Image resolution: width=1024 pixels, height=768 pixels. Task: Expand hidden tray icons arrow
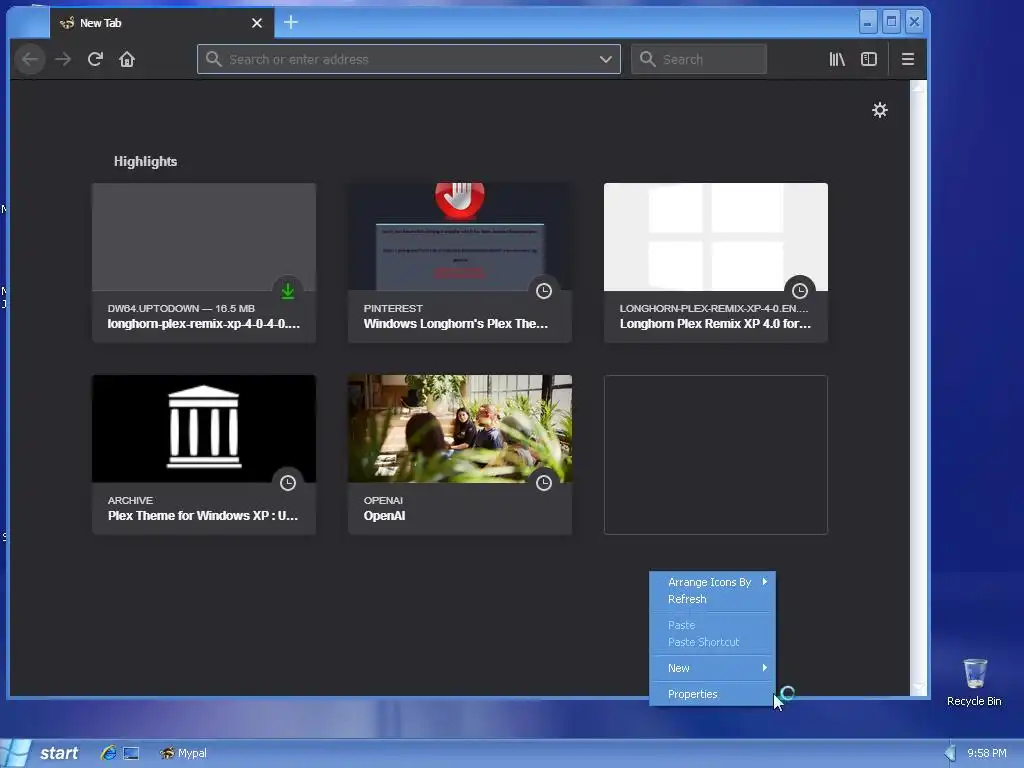coord(950,753)
